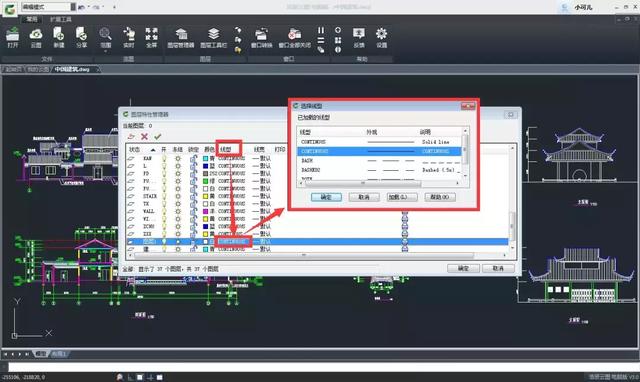Open the 设置 settings gear icon
The width and height of the screenshot is (640, 382).
coord(382,38)
